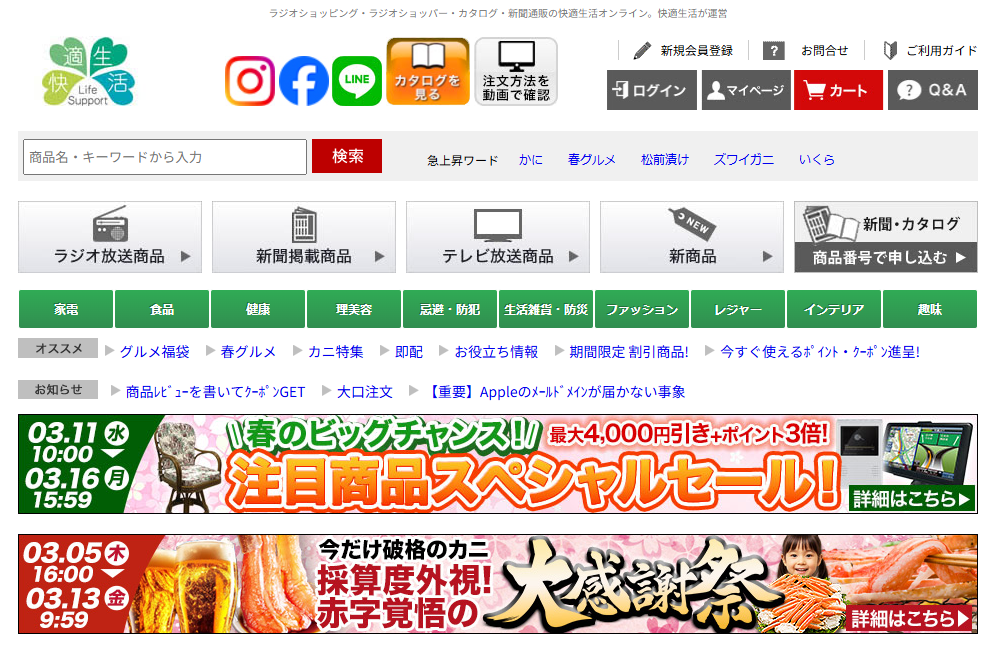Click the ログイン button
Image resolution: width=1004 pixels, height=654 pixels.
pos(651,90)
